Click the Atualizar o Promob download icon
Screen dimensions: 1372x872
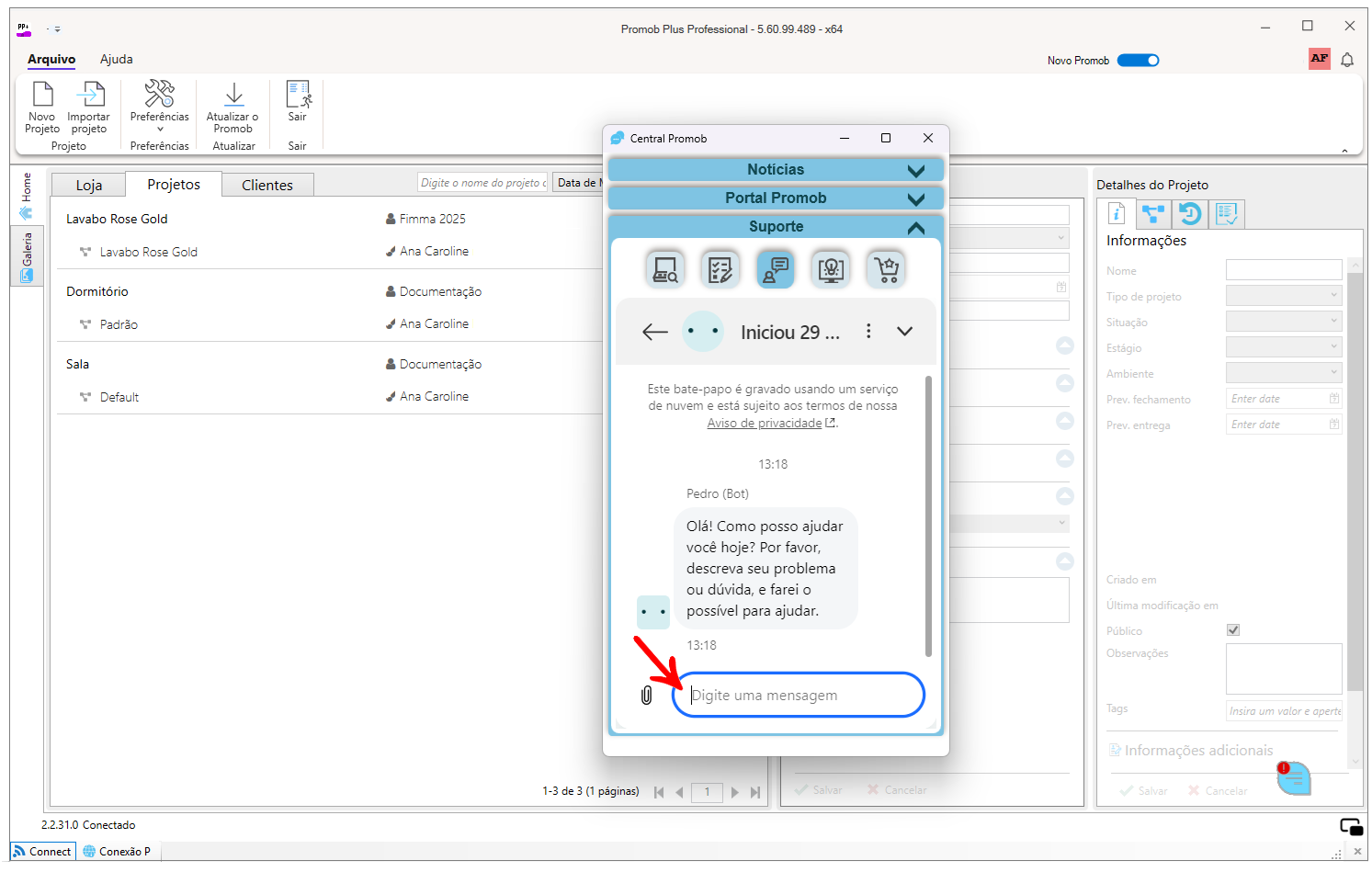point(233,95)
